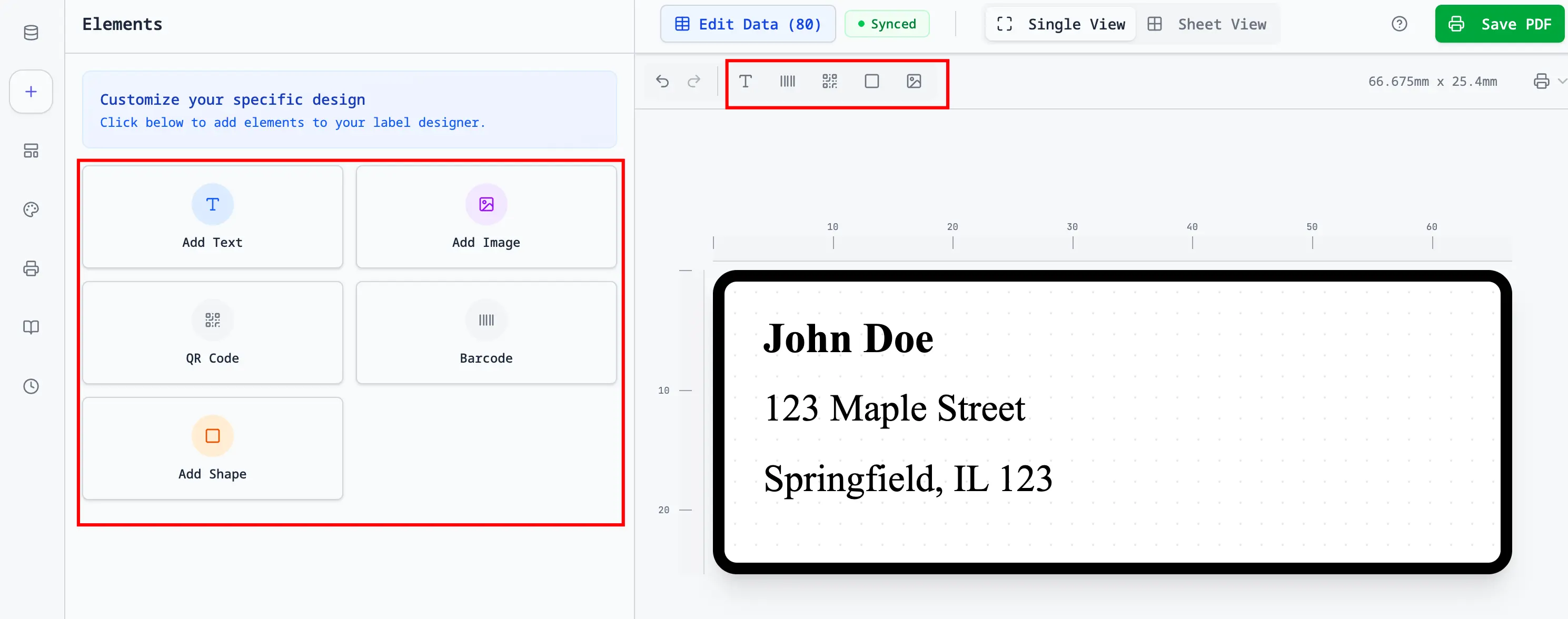The image size is (1568, 619).
Task: Redo the last action
Action: pyautogui.click(x=693, y=81)
